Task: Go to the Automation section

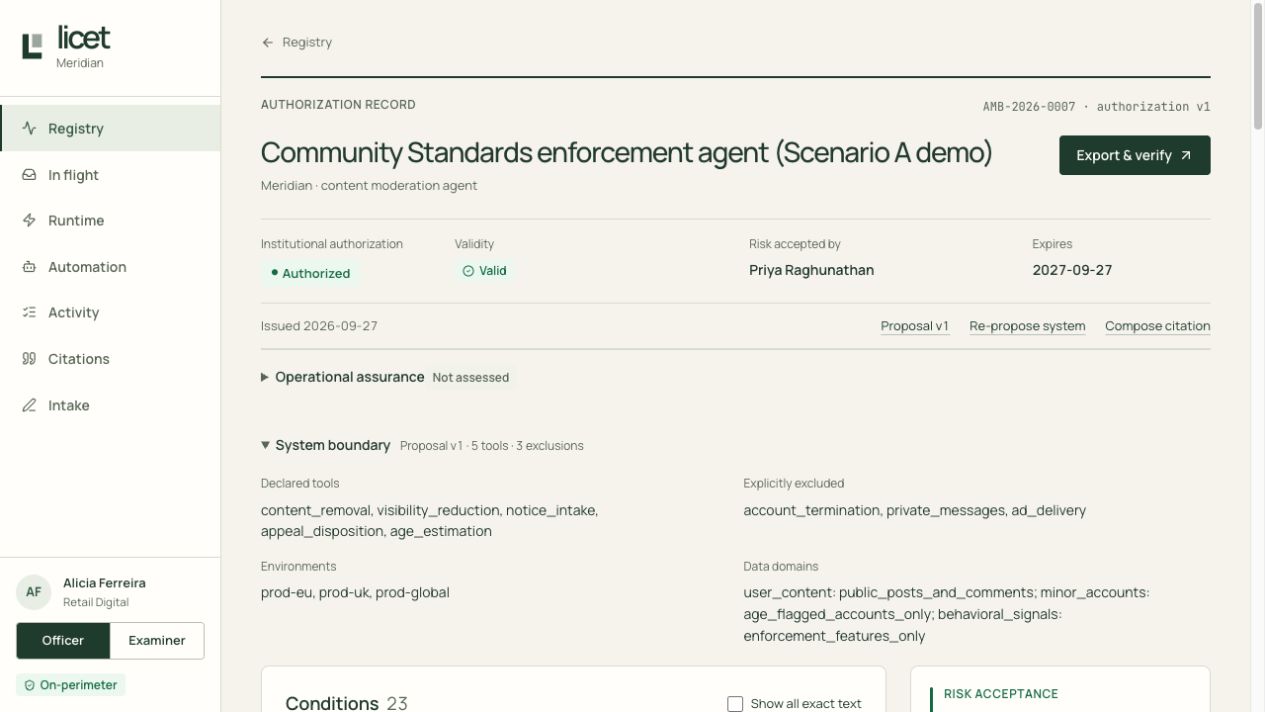Action: click(x=110, y=267)
